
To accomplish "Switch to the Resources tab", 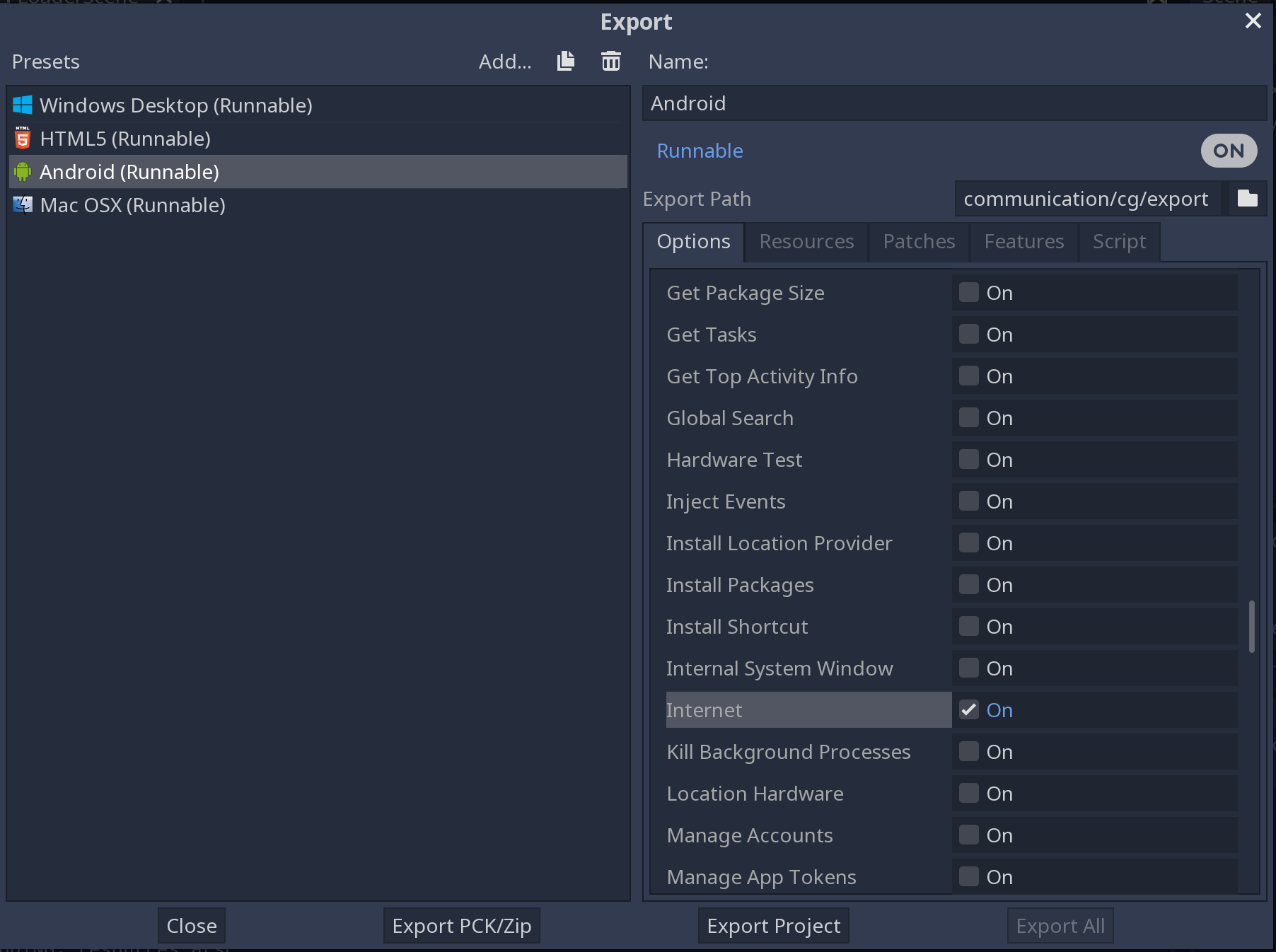I will [x=806, y=242].
